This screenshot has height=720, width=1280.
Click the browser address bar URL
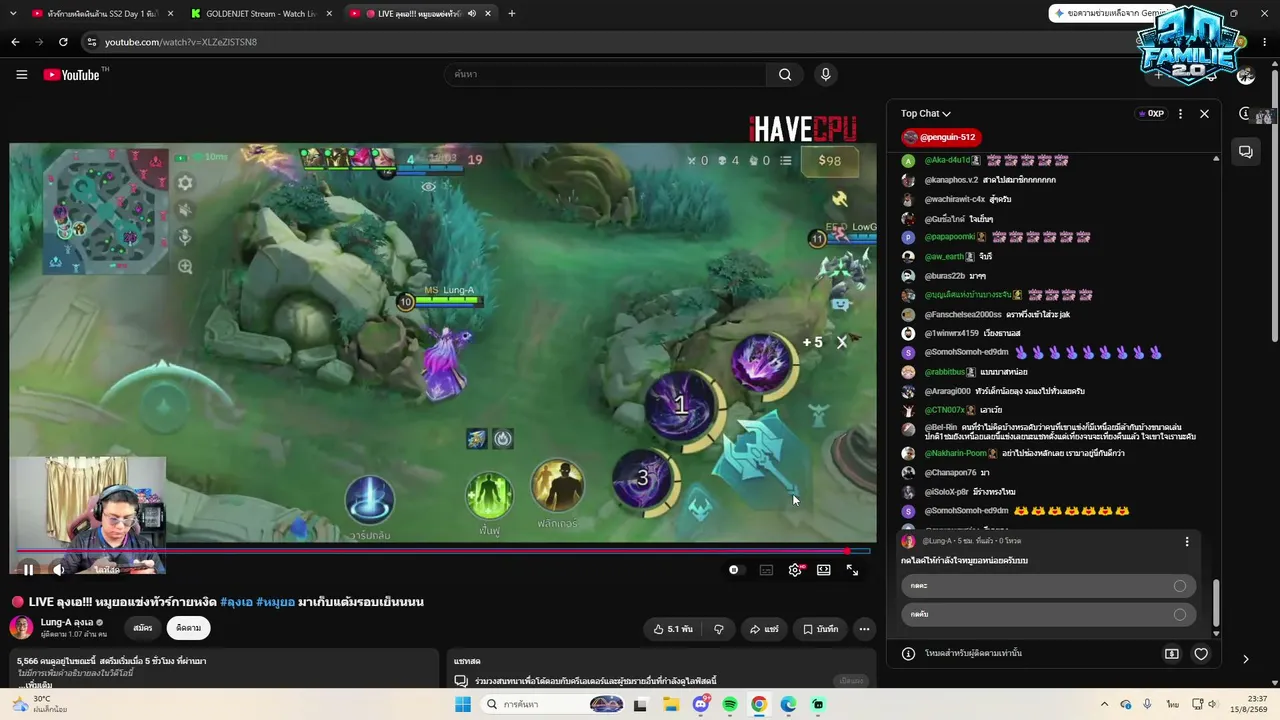181,42
